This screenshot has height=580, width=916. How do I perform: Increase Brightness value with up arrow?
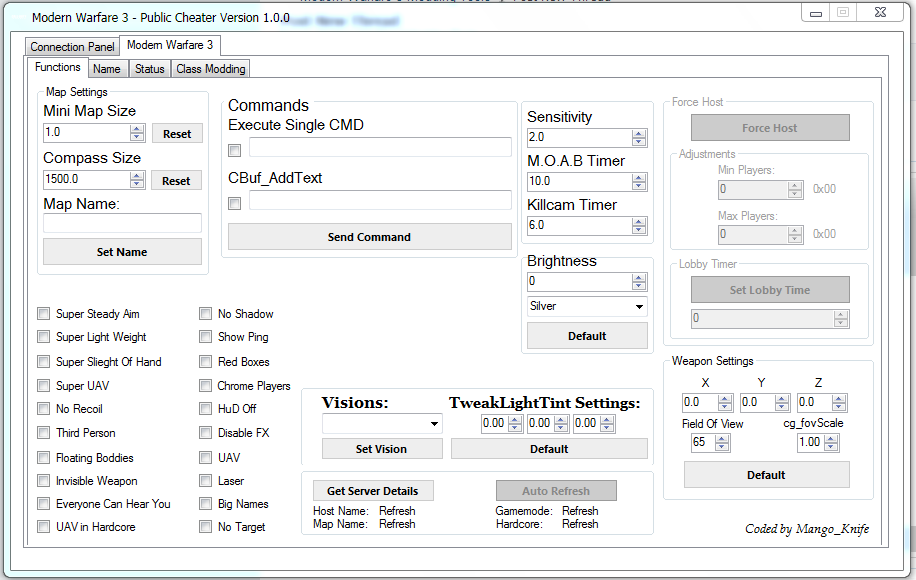(639, 278)
